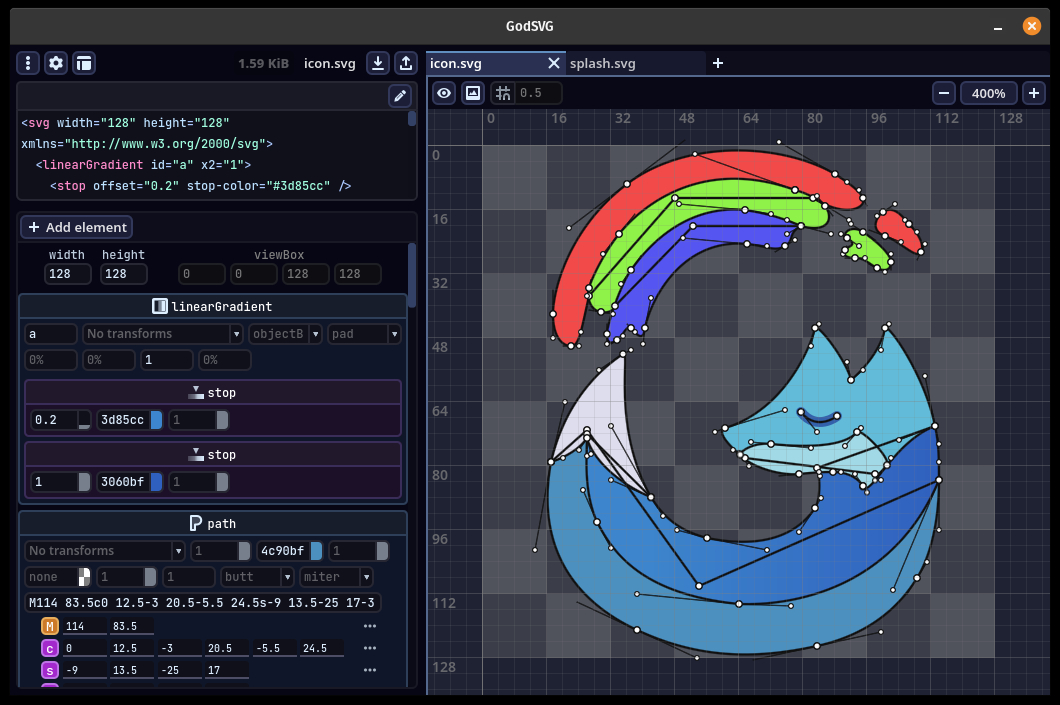Toggle the eye visibility button in viewport
Viewport: 1060px width, 705px height.
[444, 93]
